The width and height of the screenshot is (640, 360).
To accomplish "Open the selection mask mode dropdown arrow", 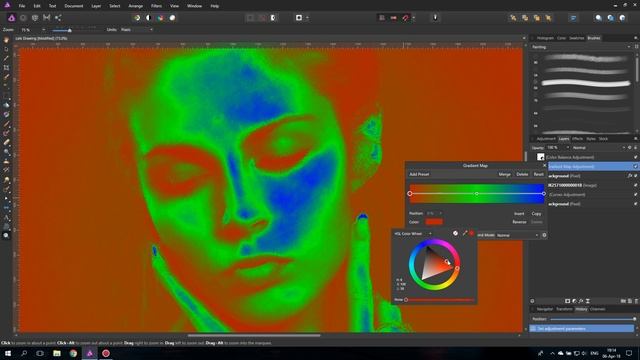I will (307, 18).
